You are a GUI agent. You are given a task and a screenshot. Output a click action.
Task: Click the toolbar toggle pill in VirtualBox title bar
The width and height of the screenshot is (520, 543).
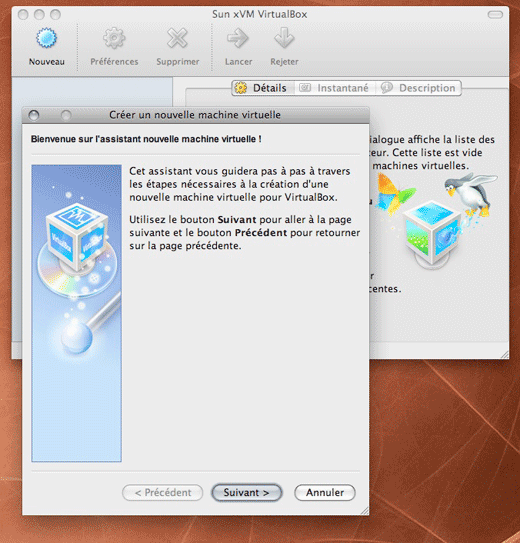tap(495, 15)
